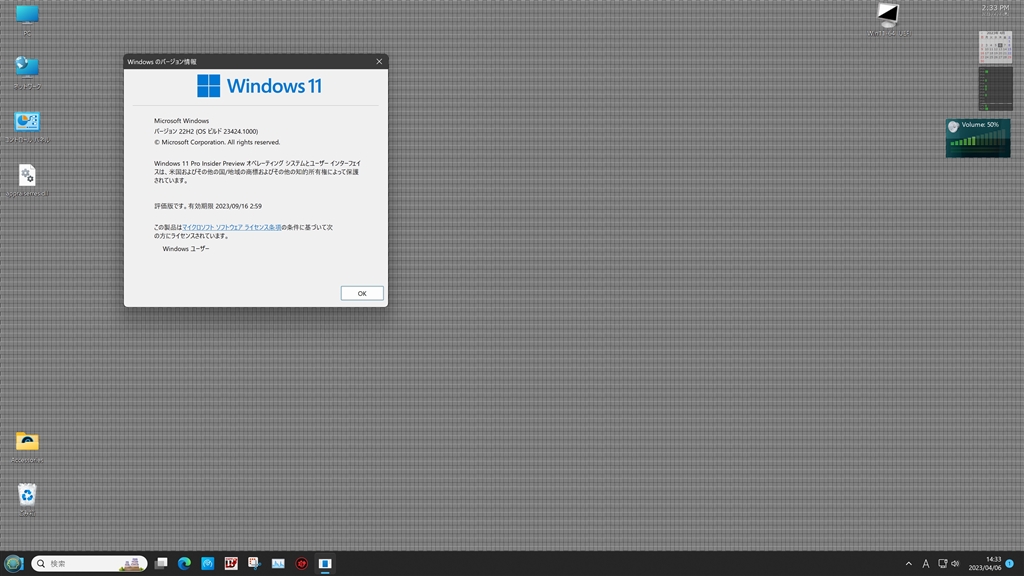Click the Windows version dialog title bar
Image resolution: width=1024 pixels, height=576 pixels.
click(x=248, y=61)
